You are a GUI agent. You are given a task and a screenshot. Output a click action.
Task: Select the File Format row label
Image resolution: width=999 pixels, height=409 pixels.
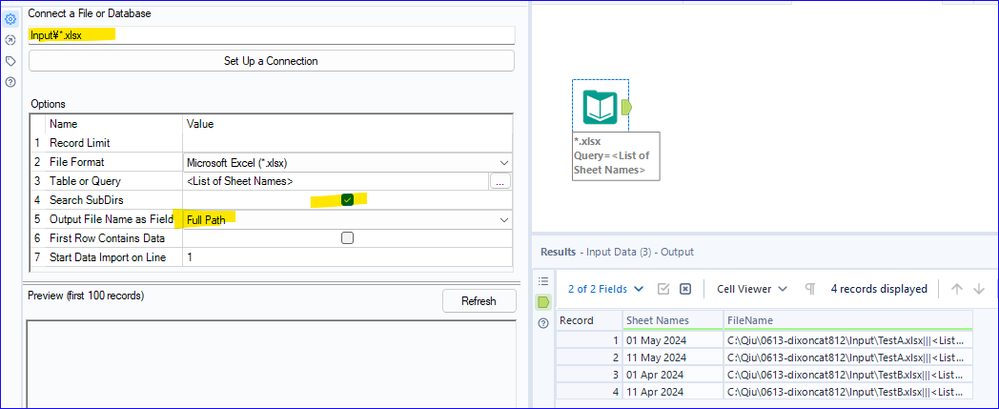pos(76,162)
